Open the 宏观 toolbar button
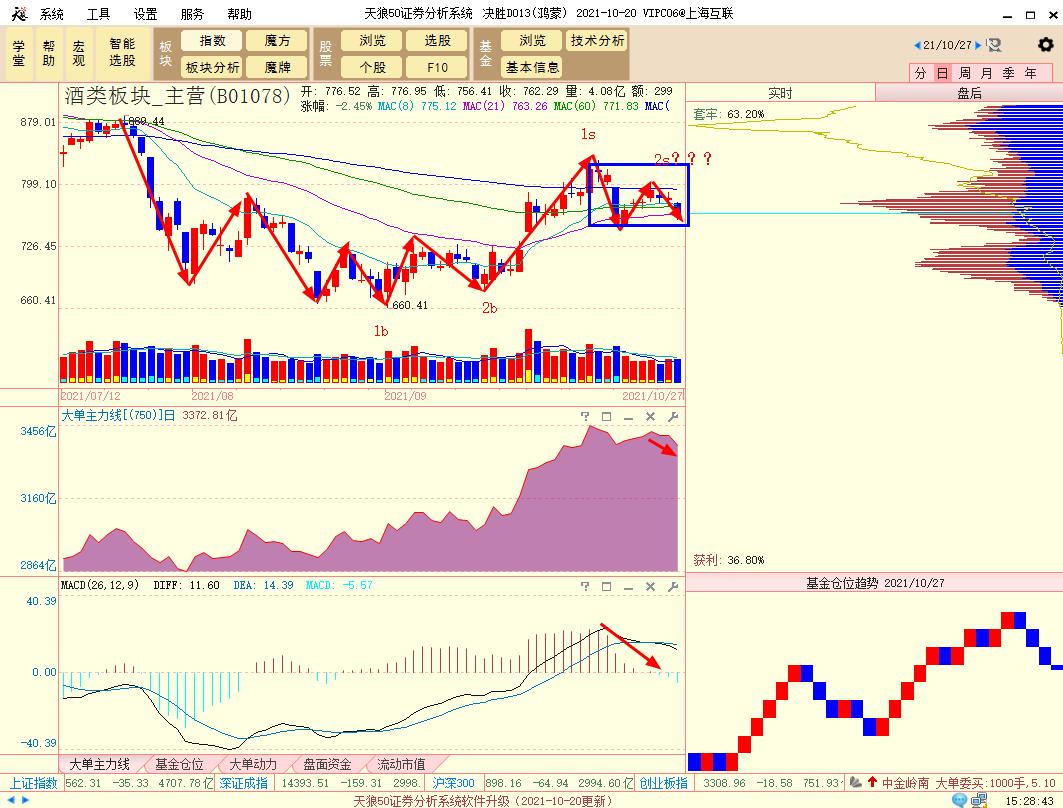Image resolution: width=1063 pixels, height=808 pixels. coord(79,54)
